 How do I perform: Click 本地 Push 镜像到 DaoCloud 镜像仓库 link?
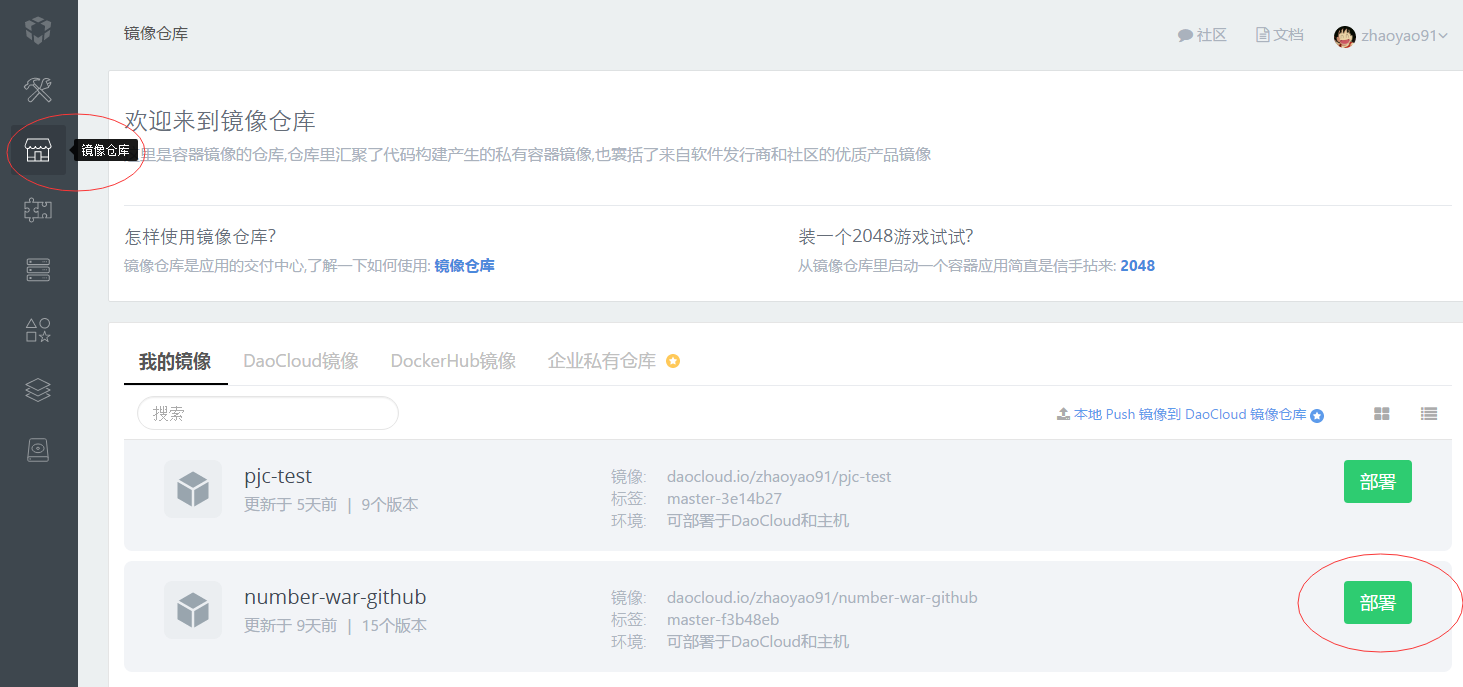1190,414
